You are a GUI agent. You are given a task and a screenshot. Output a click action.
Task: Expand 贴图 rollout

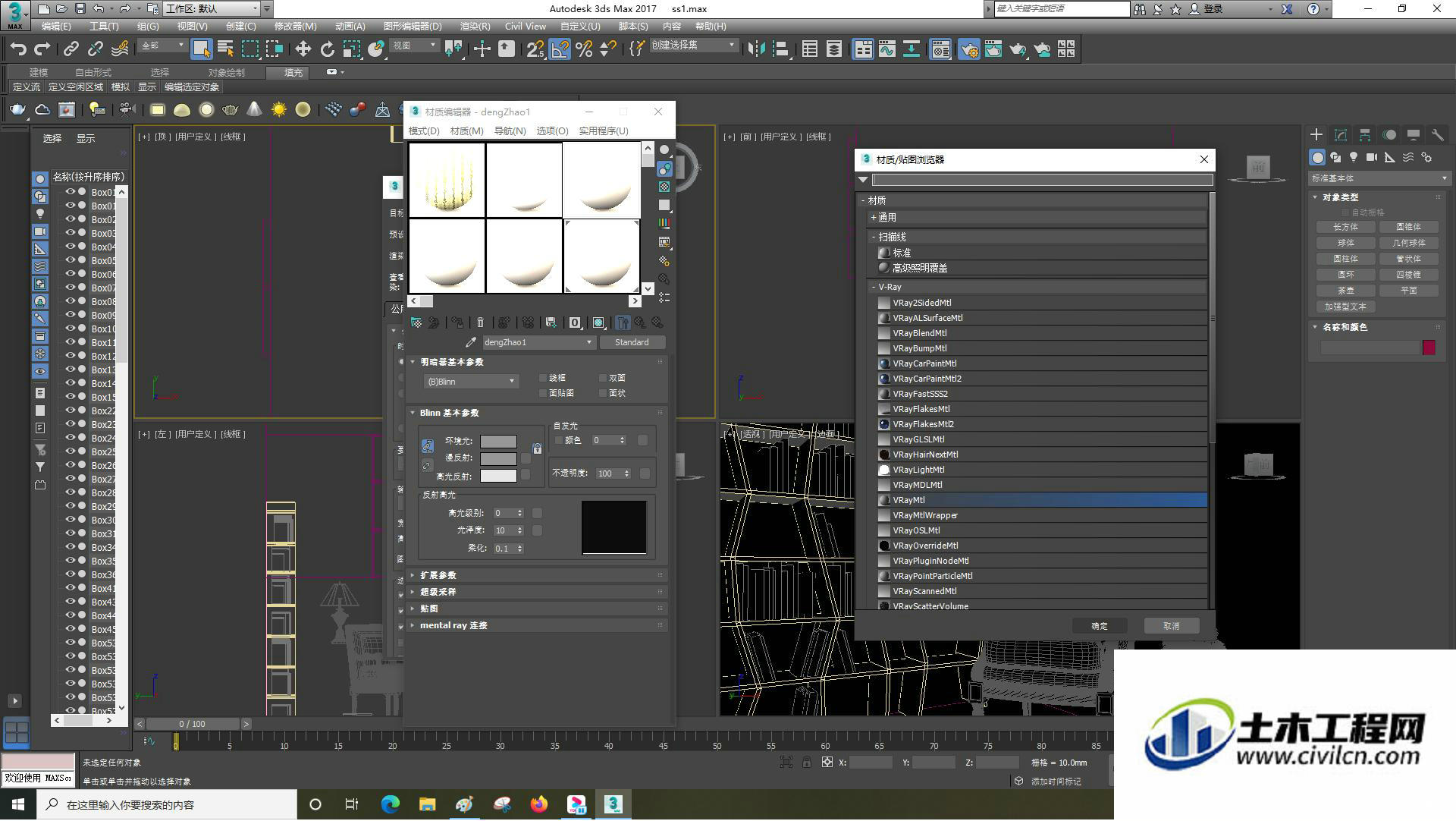(x=538, y=609)
